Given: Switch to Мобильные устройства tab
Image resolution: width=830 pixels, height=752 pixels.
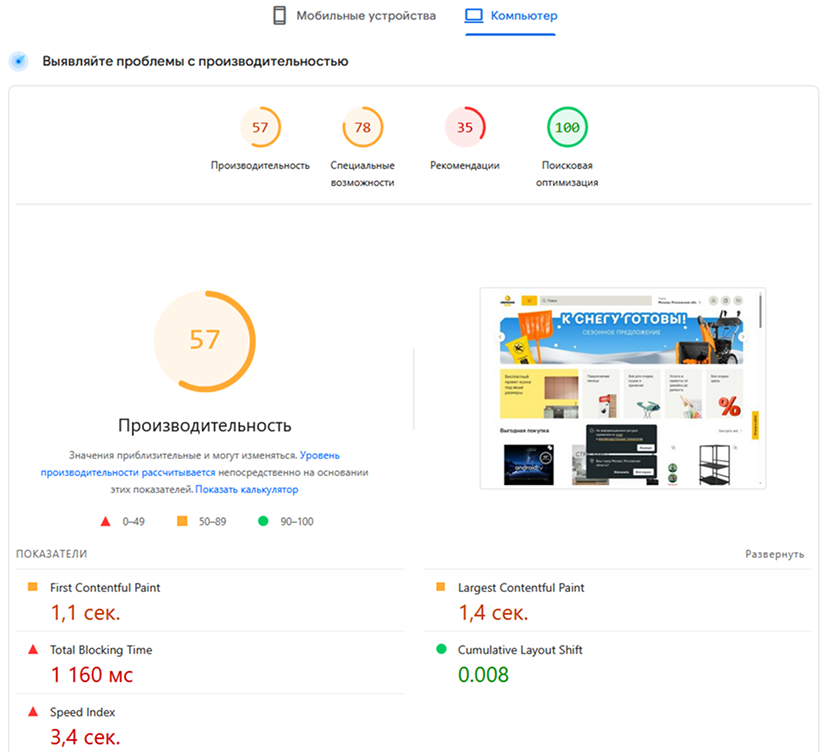Looking at the screenshot, I should tap(354, 16).
